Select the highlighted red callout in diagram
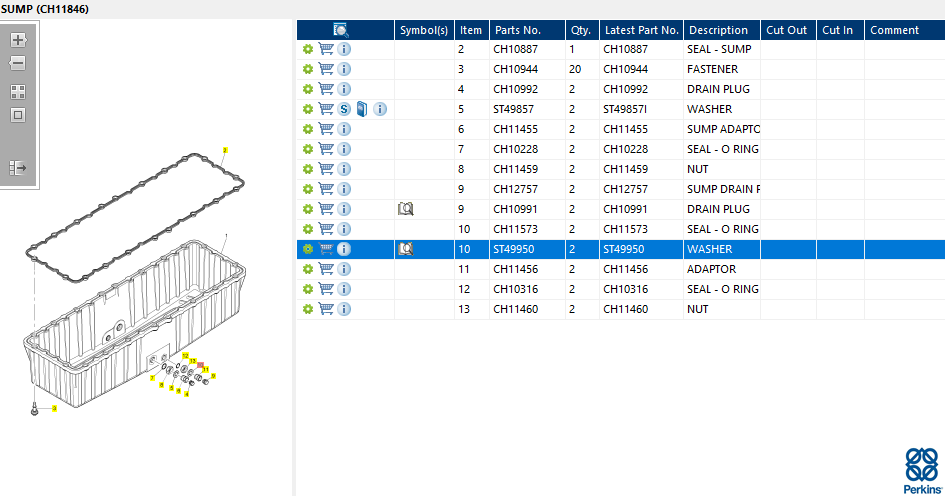 coord(201,365)
